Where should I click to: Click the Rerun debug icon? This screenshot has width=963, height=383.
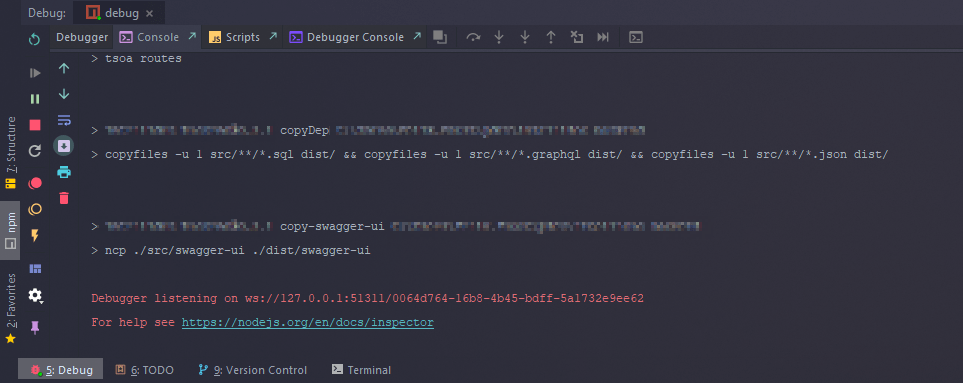[x=35, y=40]
